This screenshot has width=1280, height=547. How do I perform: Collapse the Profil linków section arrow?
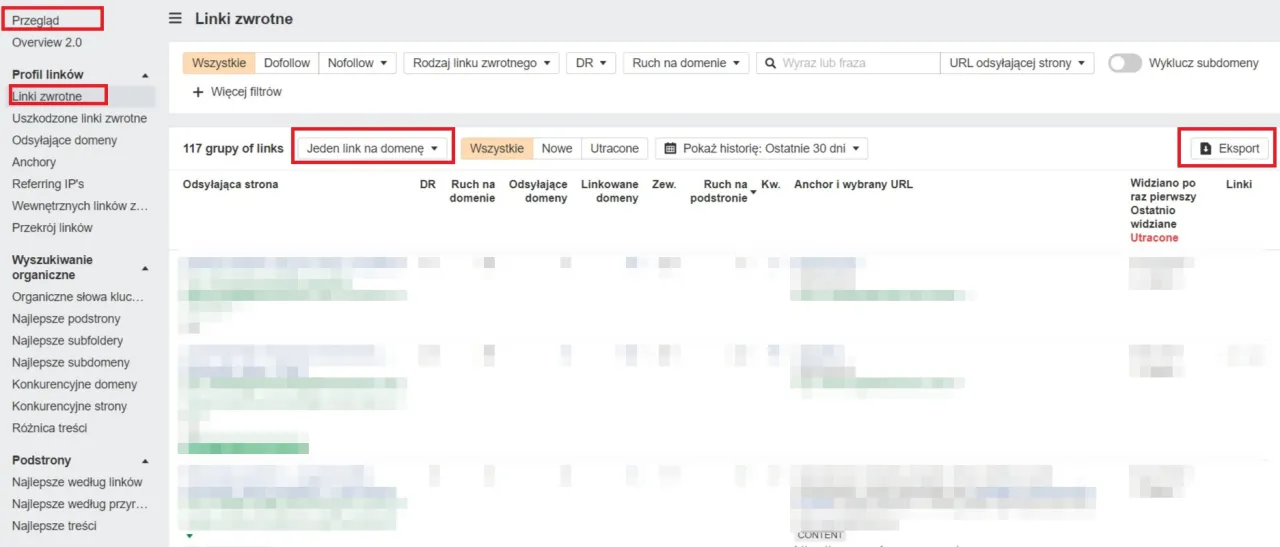[144, 75]
